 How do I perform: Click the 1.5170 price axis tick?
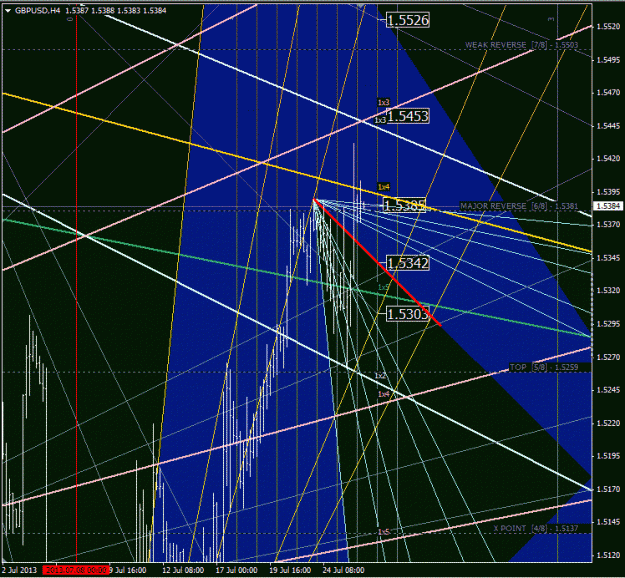(608, 489)
